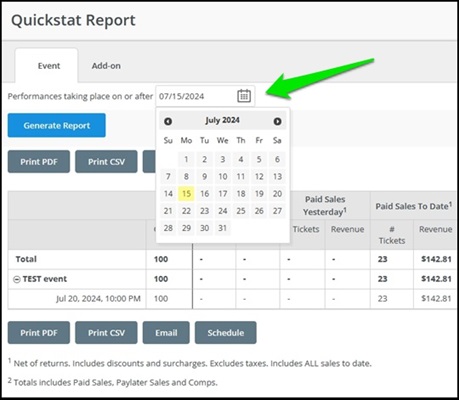Click the bottom Print CSV button

click(106, 333)
